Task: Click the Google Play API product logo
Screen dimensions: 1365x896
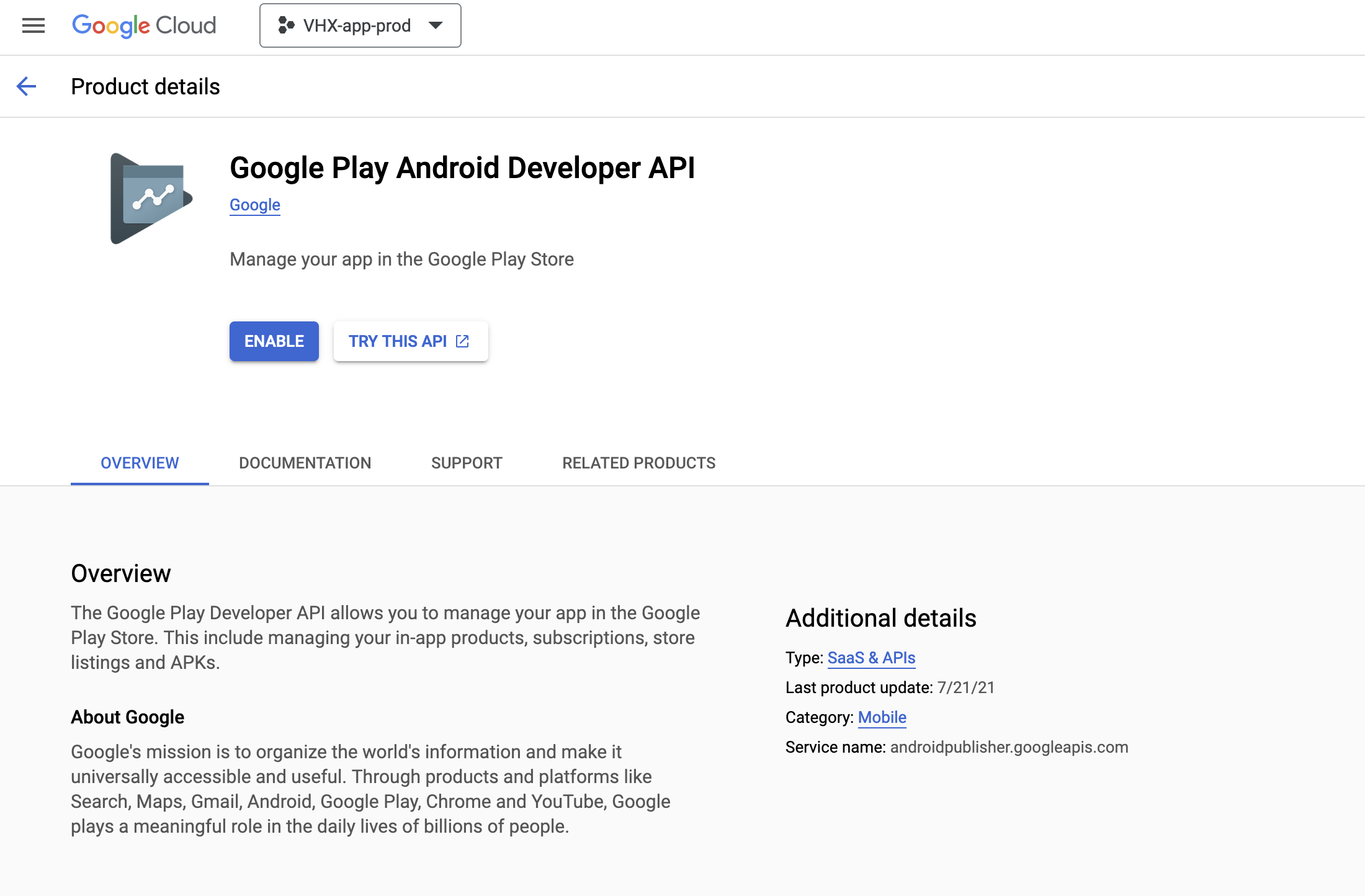Action: 151,199
